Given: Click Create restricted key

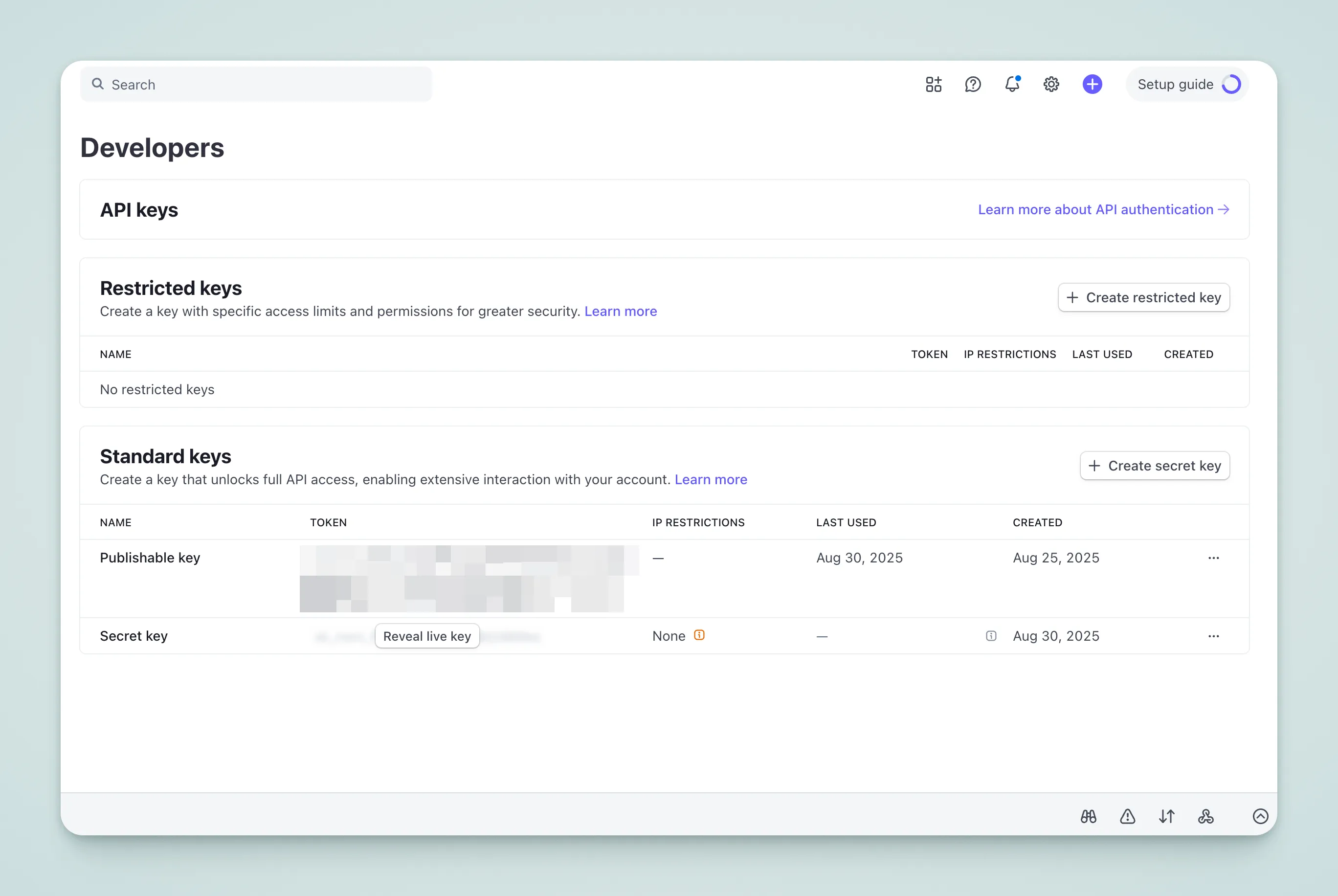Looking at the screenshot, I should 1144,297.
